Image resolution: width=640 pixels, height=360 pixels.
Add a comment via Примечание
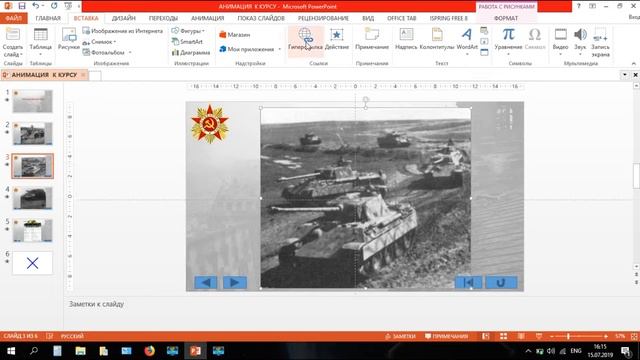point(372,40)
